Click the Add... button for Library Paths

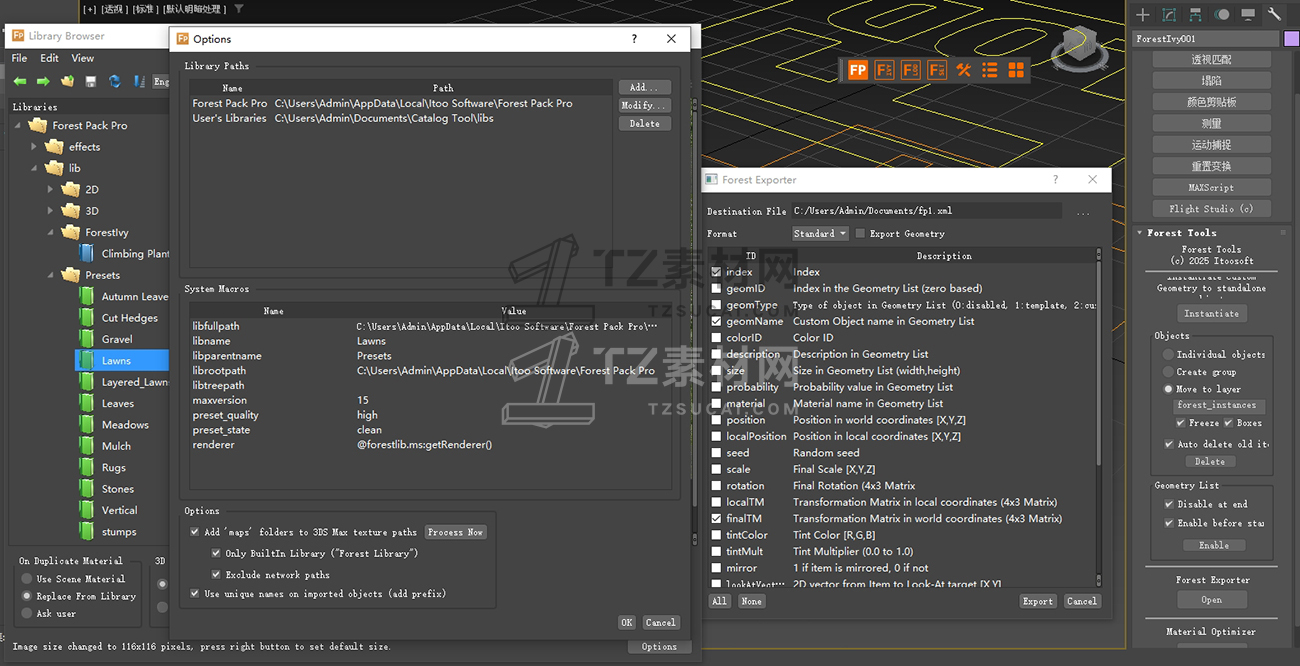point(644,88)
